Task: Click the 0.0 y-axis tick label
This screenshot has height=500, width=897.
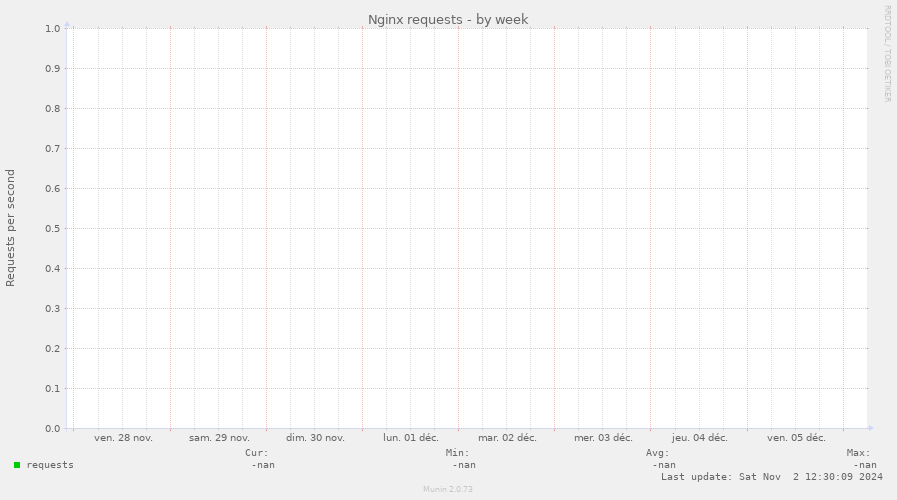Action: tap(53, 428)
